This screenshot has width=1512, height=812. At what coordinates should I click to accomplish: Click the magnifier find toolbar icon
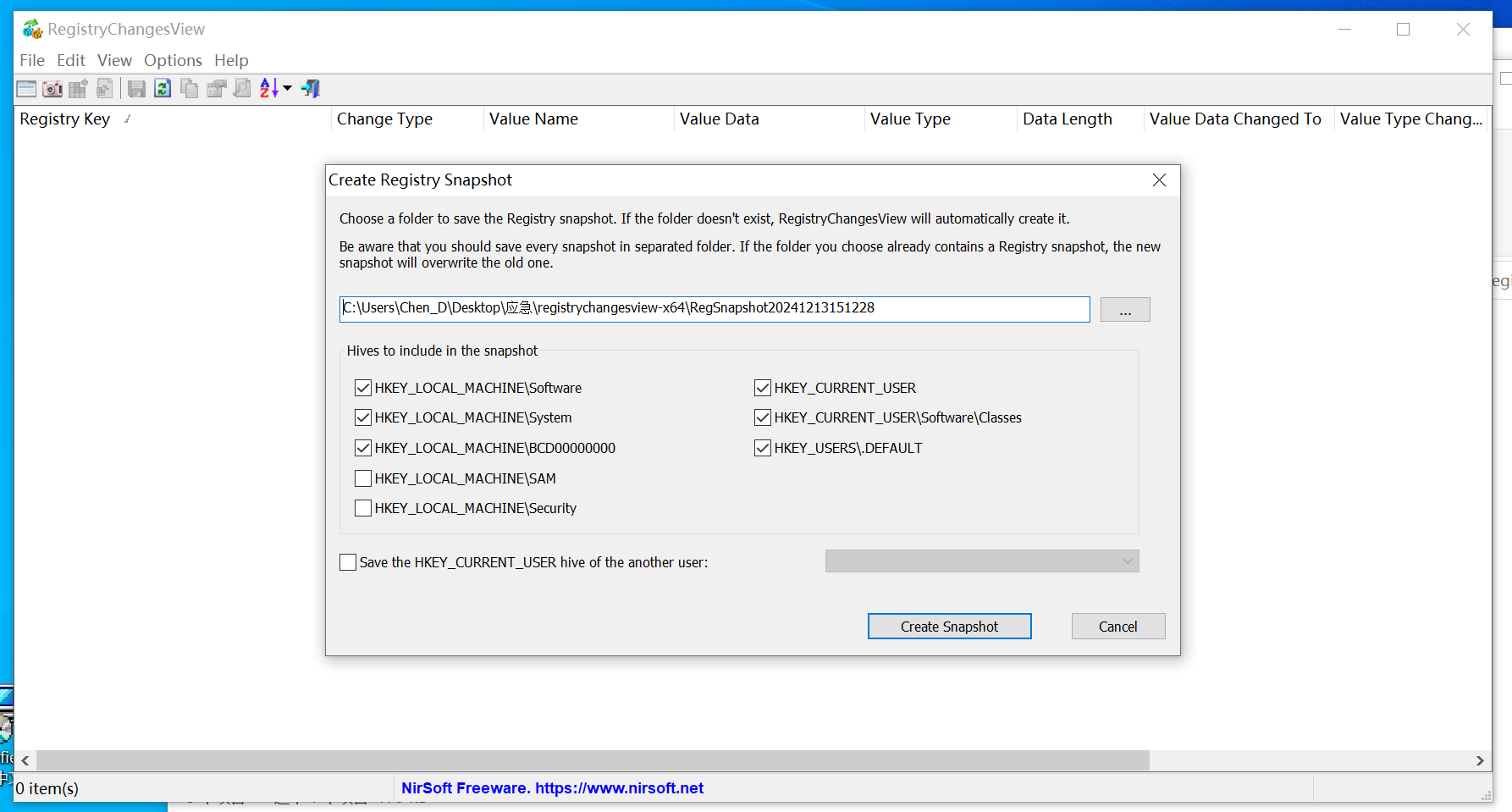click(x=242, y=89)
